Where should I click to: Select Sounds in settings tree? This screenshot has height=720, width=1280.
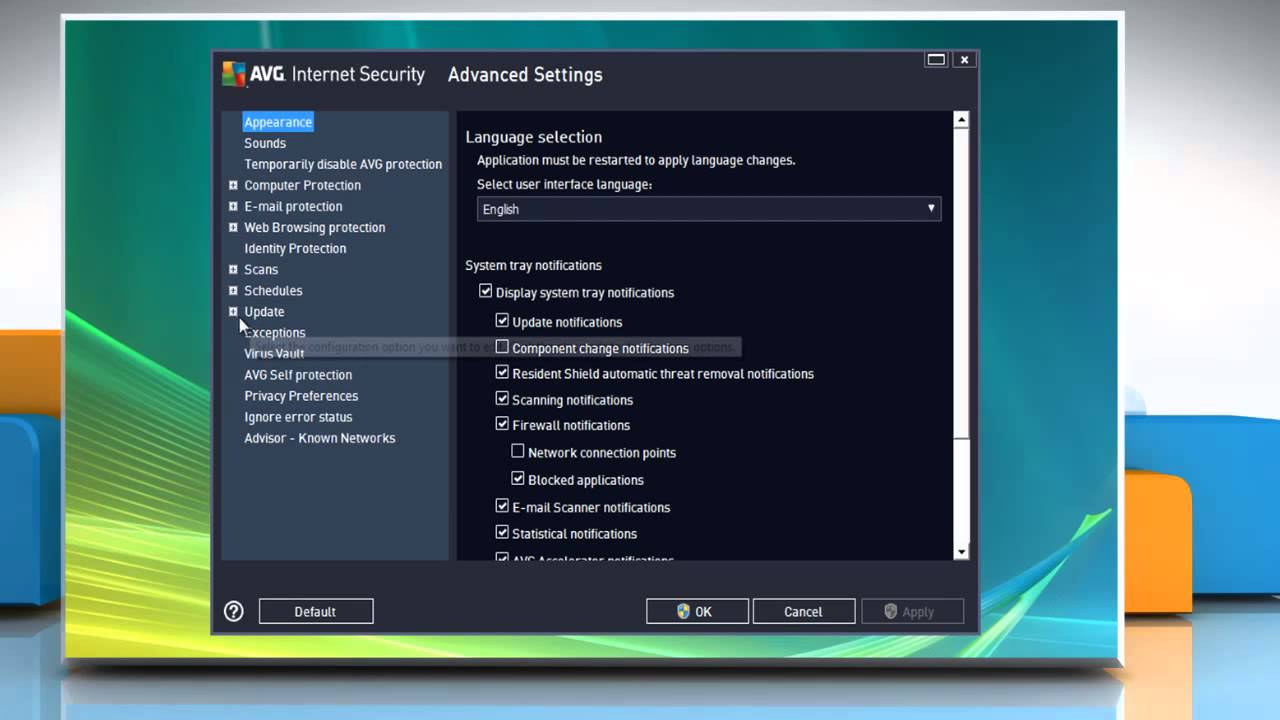pyautogui.click(x=265, y=143)
